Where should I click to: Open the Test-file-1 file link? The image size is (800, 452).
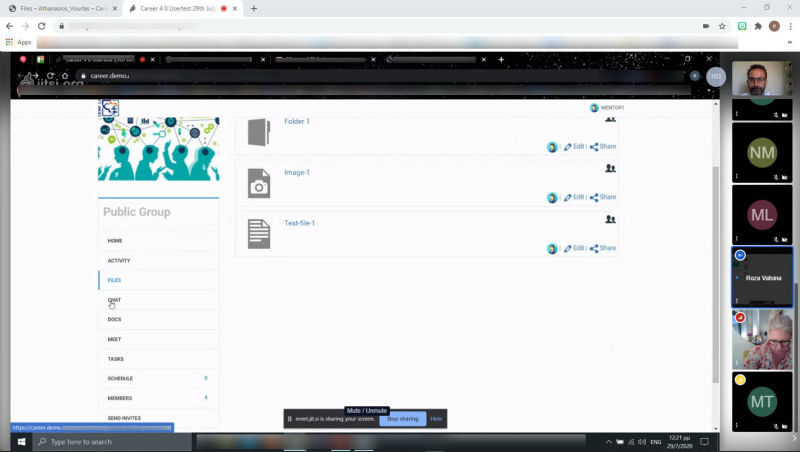click(299, 223)
